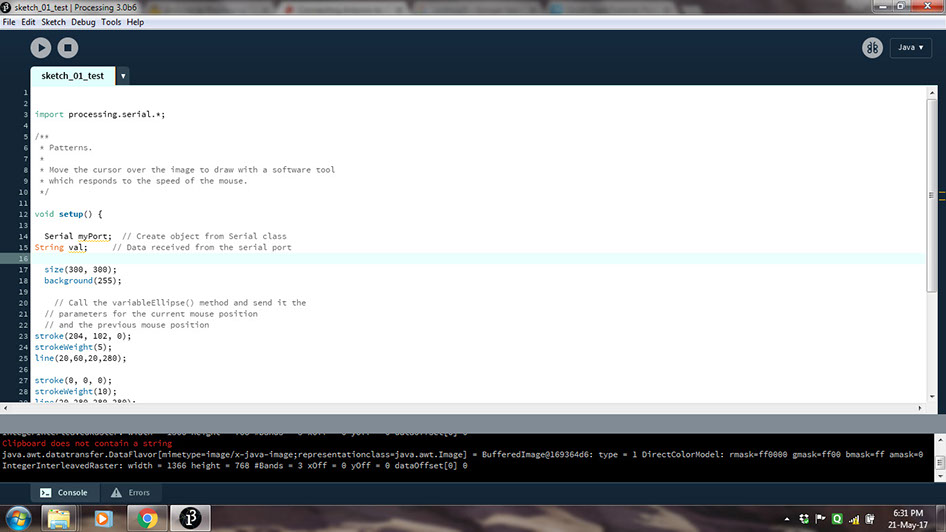Viewport: 946px width, 532px height.
Task: Click the green Q tray icon
Action: click(837, 519)
